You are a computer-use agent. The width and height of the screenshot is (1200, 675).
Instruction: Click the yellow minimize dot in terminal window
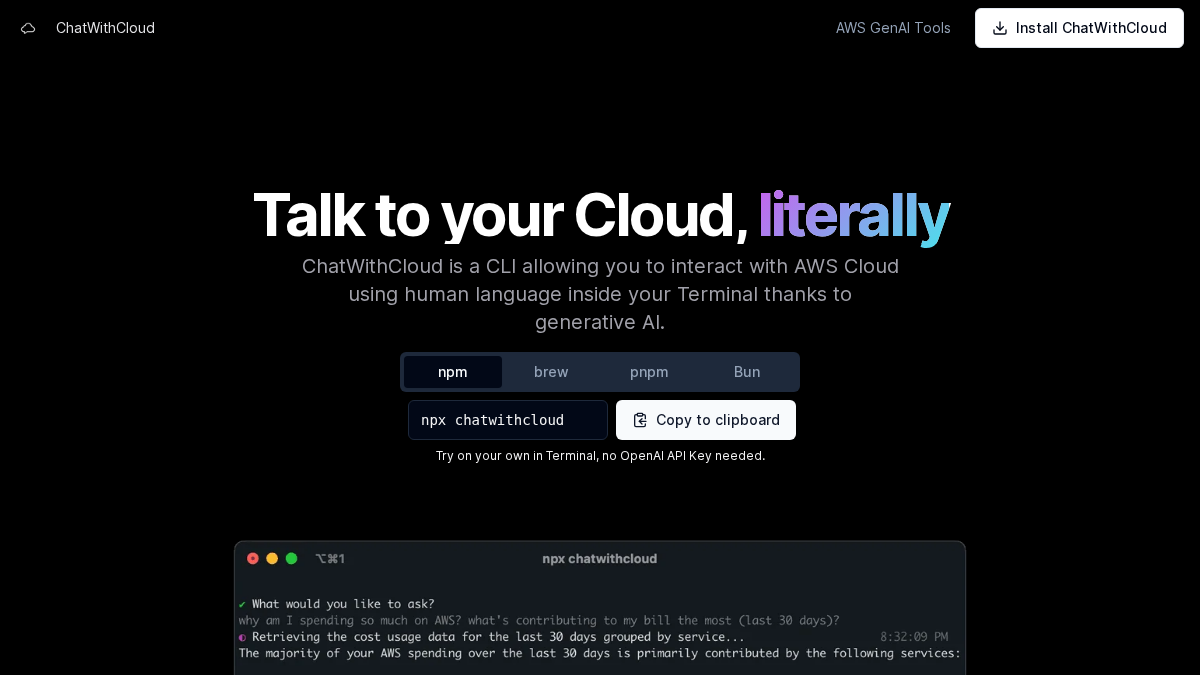(272, 558)
